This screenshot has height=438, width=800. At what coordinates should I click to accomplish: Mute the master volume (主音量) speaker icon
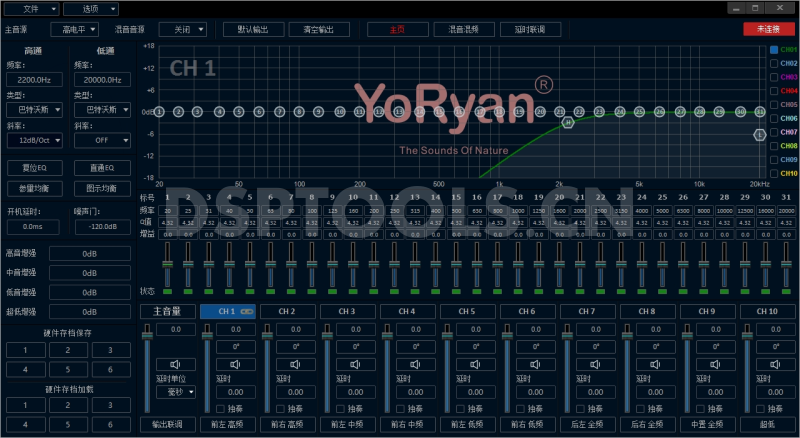click(x=176, y=364)
